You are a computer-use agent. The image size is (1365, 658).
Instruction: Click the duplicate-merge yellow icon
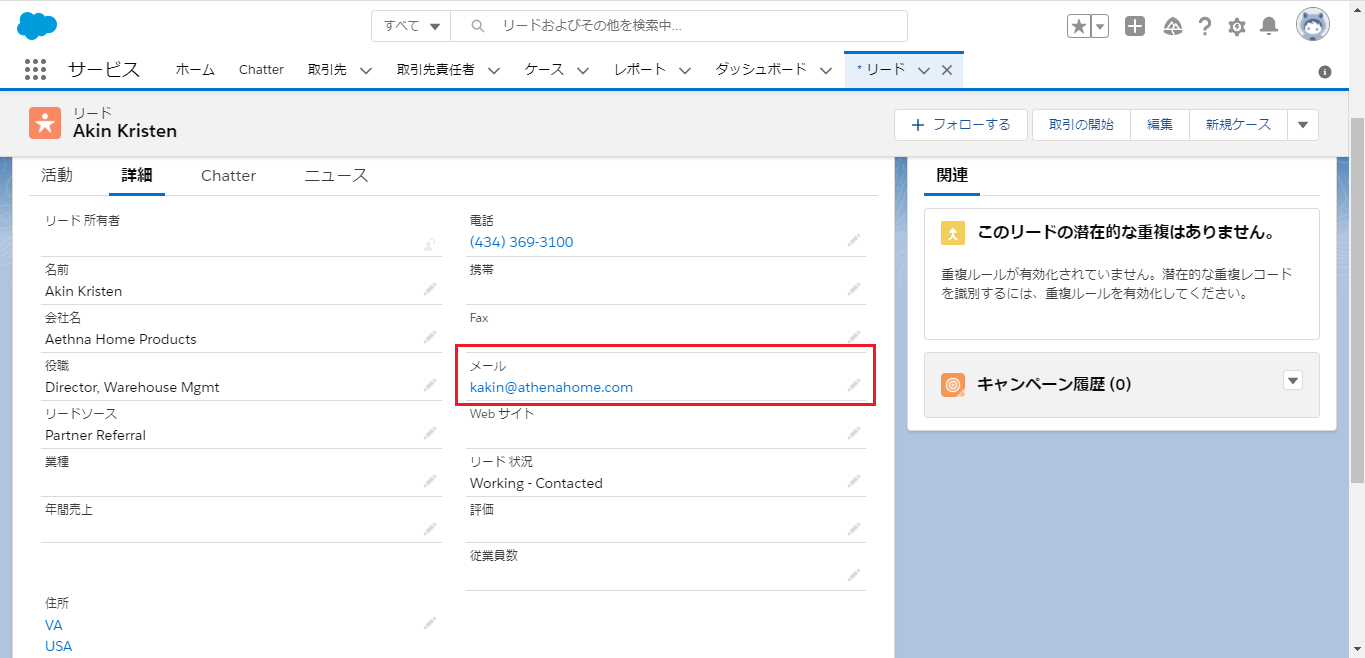(x=953, y=233)
